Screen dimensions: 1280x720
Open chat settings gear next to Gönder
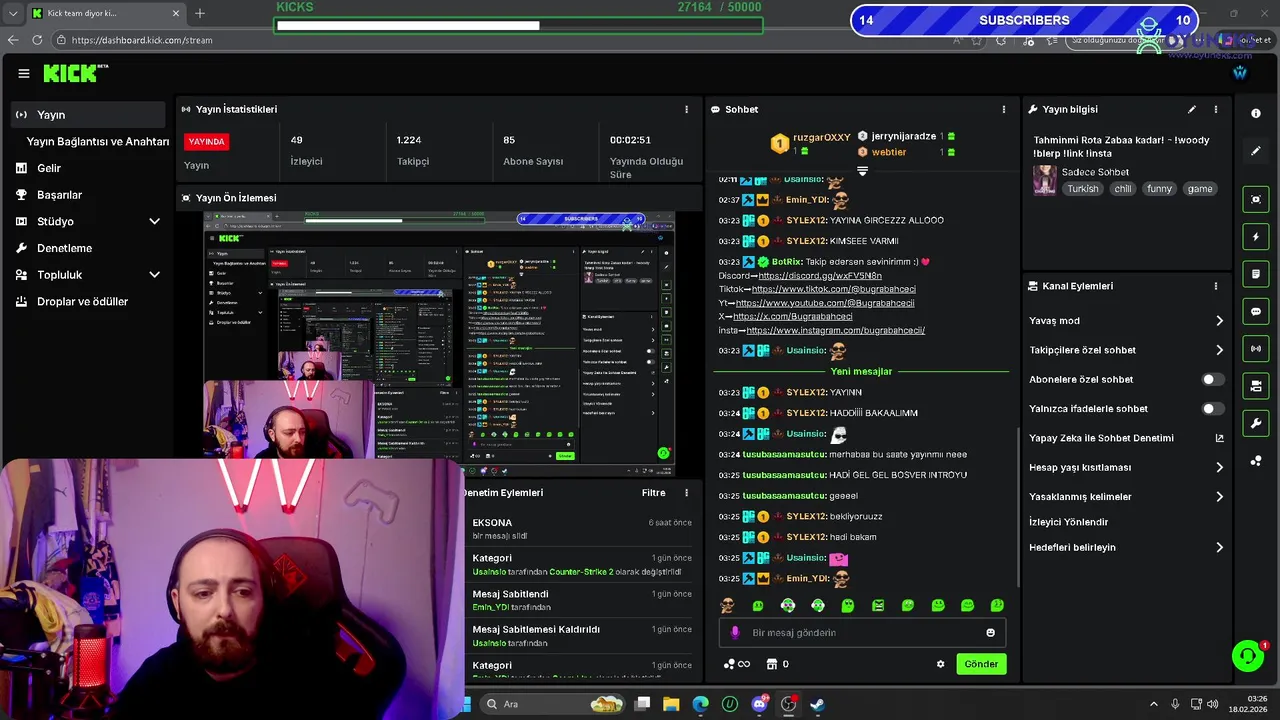940,664
